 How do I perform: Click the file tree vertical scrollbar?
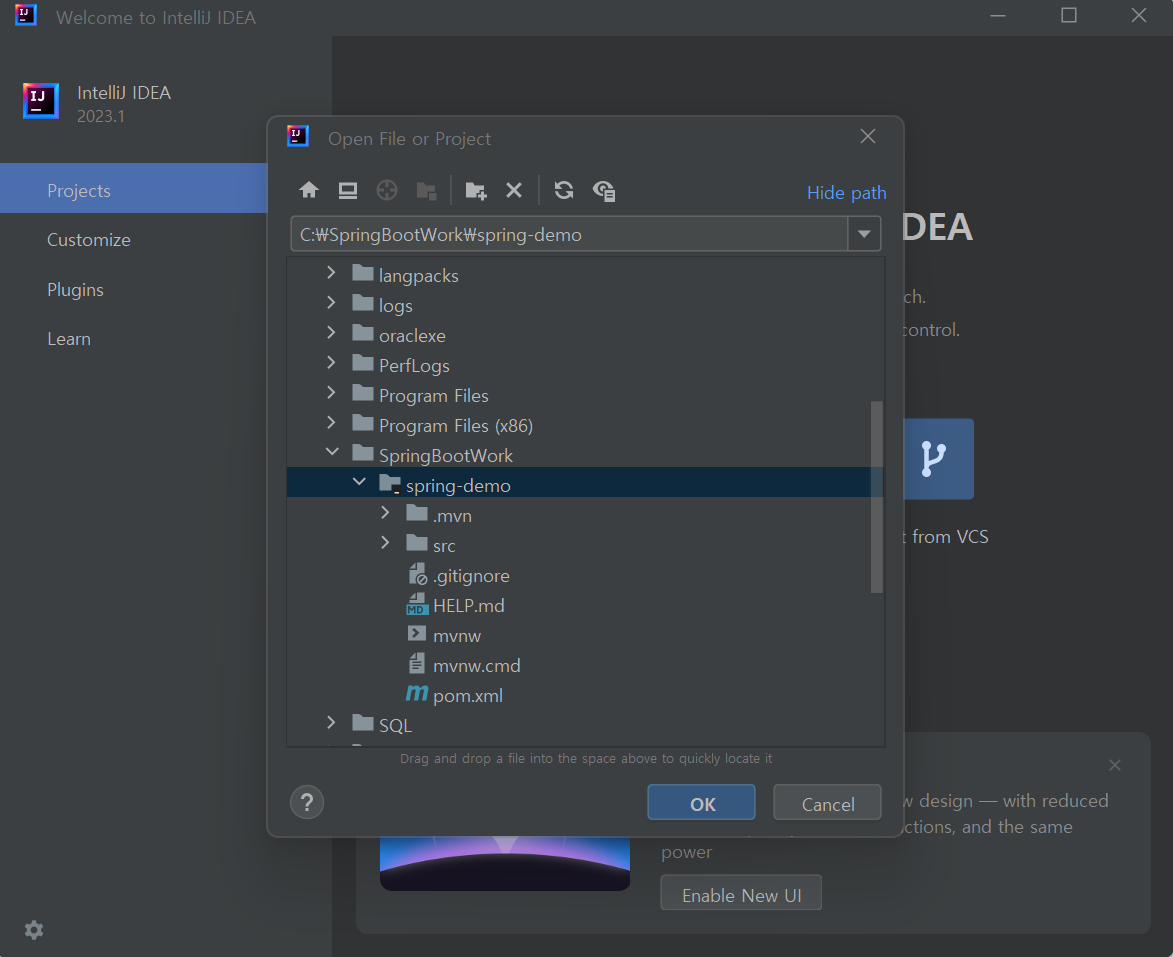(877, 497)
